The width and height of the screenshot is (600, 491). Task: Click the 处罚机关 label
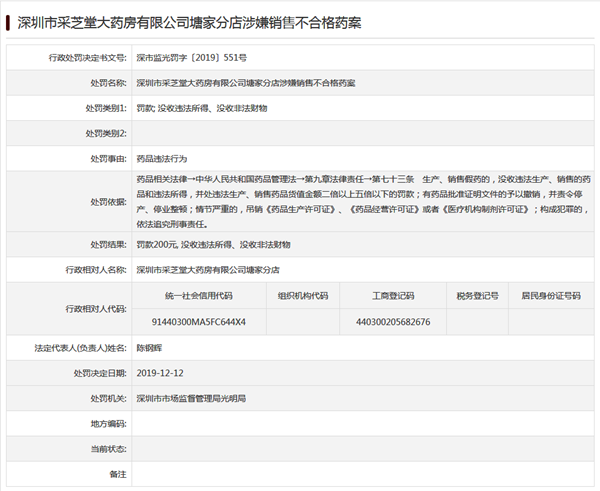point(109,398)
